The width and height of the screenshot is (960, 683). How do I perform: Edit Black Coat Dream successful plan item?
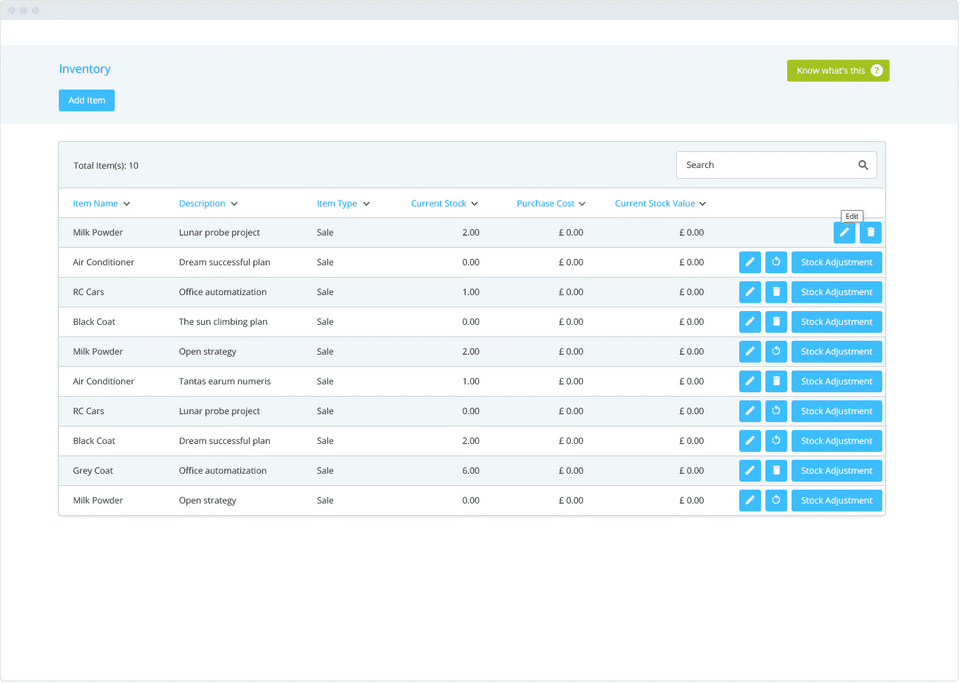(x=750, y=441)
